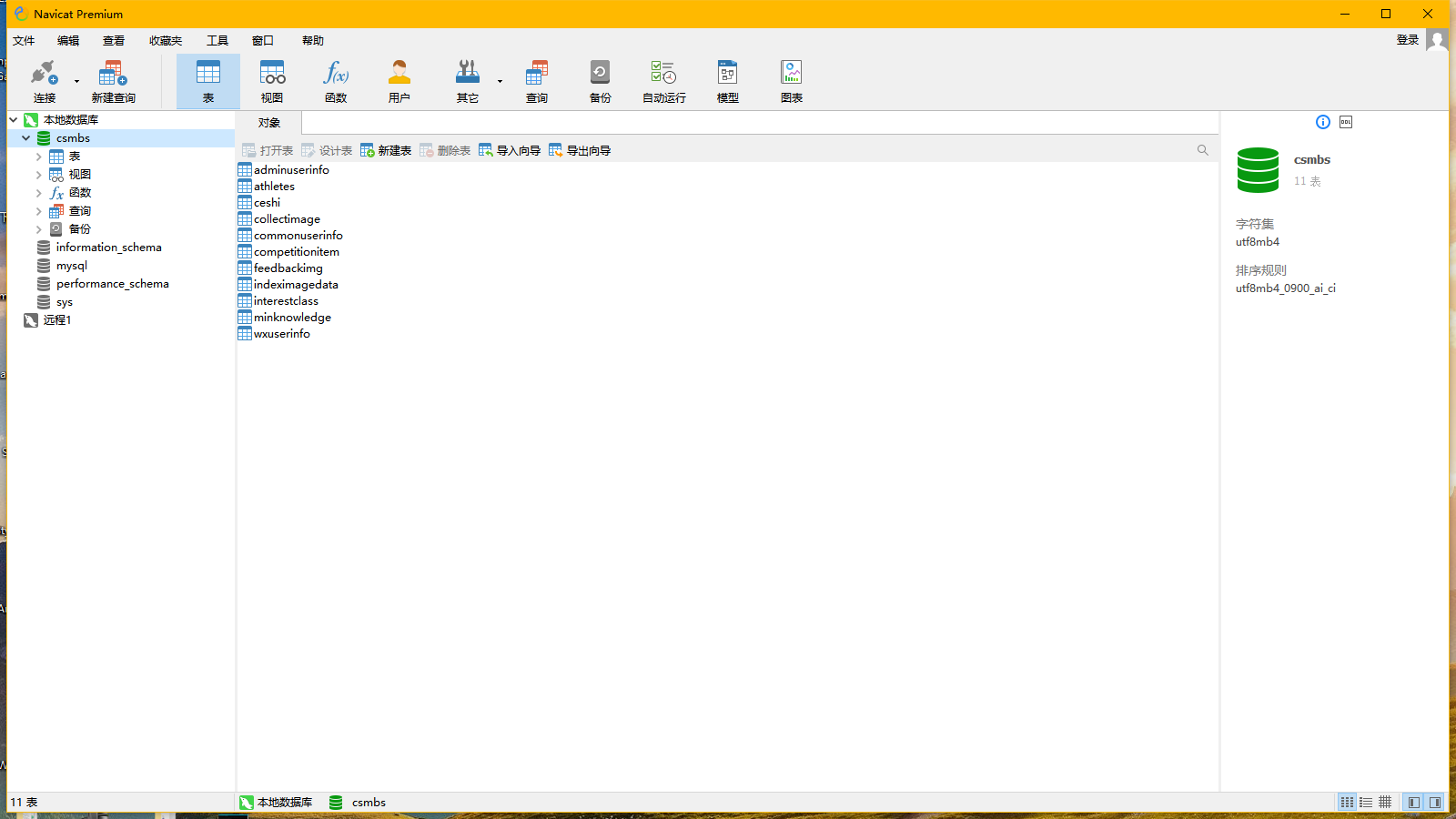Open the 文件 (File) menu

(24, 41)
